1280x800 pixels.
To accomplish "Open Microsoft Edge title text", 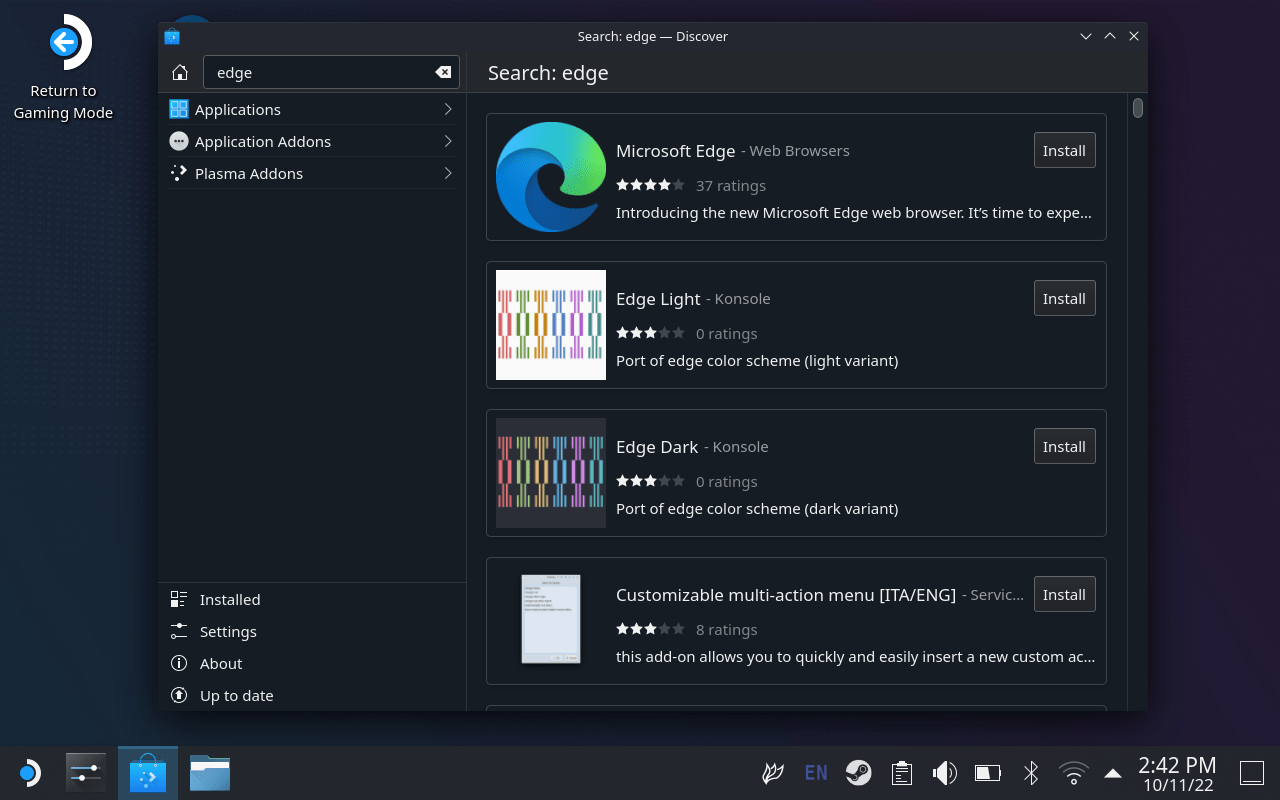I will click(675, 151).
